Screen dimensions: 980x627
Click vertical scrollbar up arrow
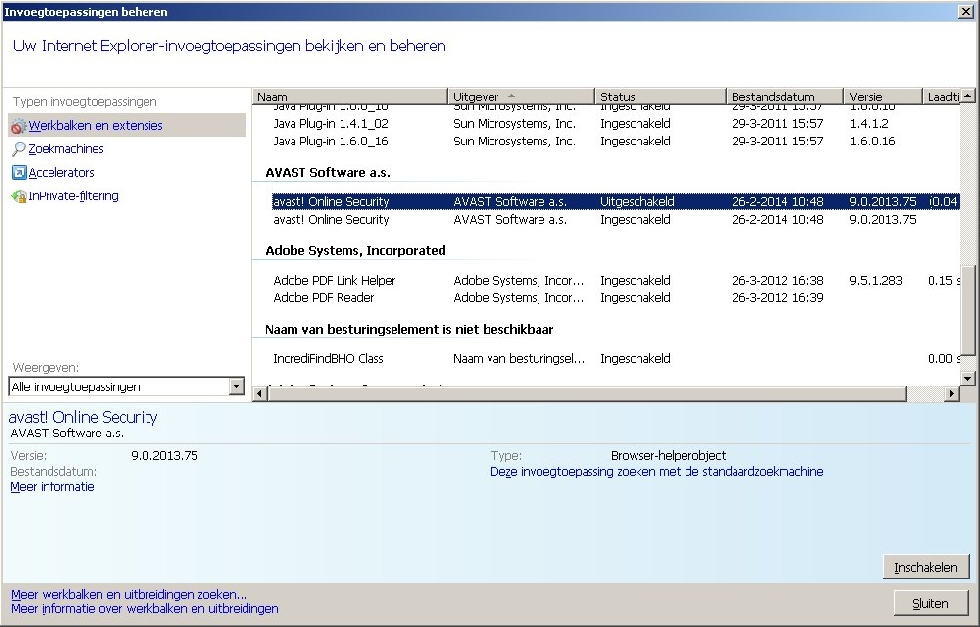pos(968,96)
